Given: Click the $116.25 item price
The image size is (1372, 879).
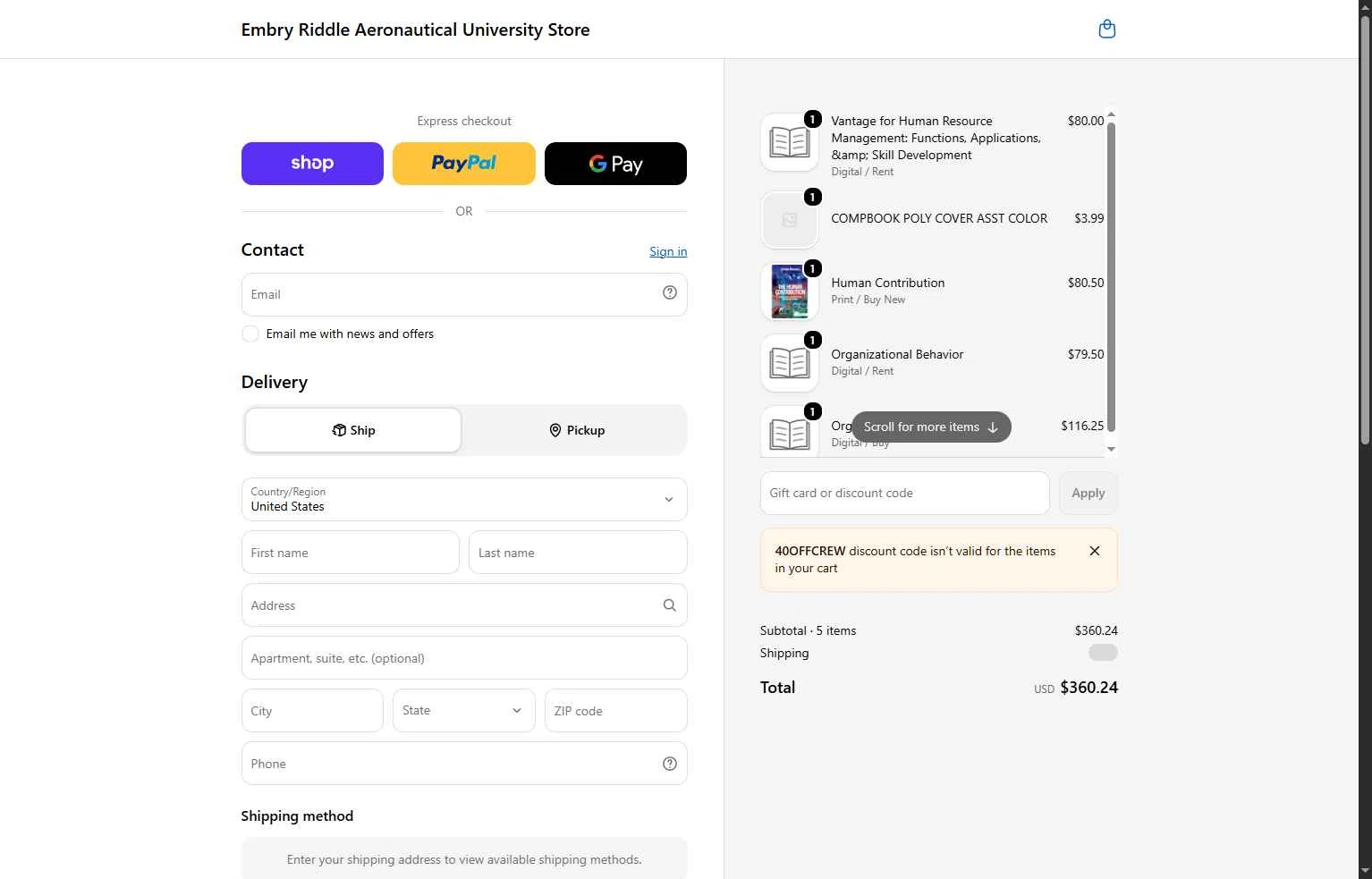Looking at the screenshot, I should pyautogui.click(x=1082, y=426).
